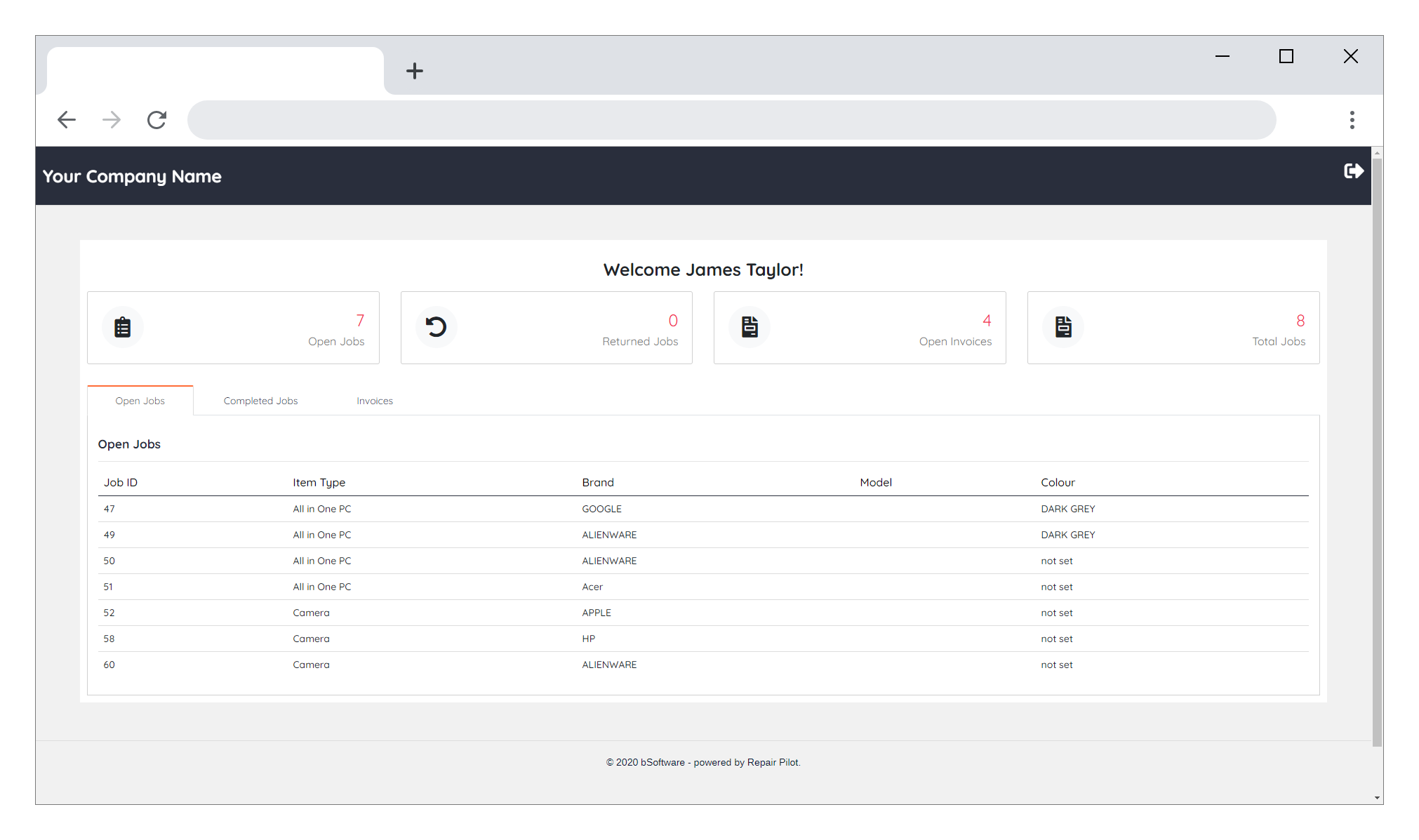Reload the page with the refresh icon

[x=156, y=120]
